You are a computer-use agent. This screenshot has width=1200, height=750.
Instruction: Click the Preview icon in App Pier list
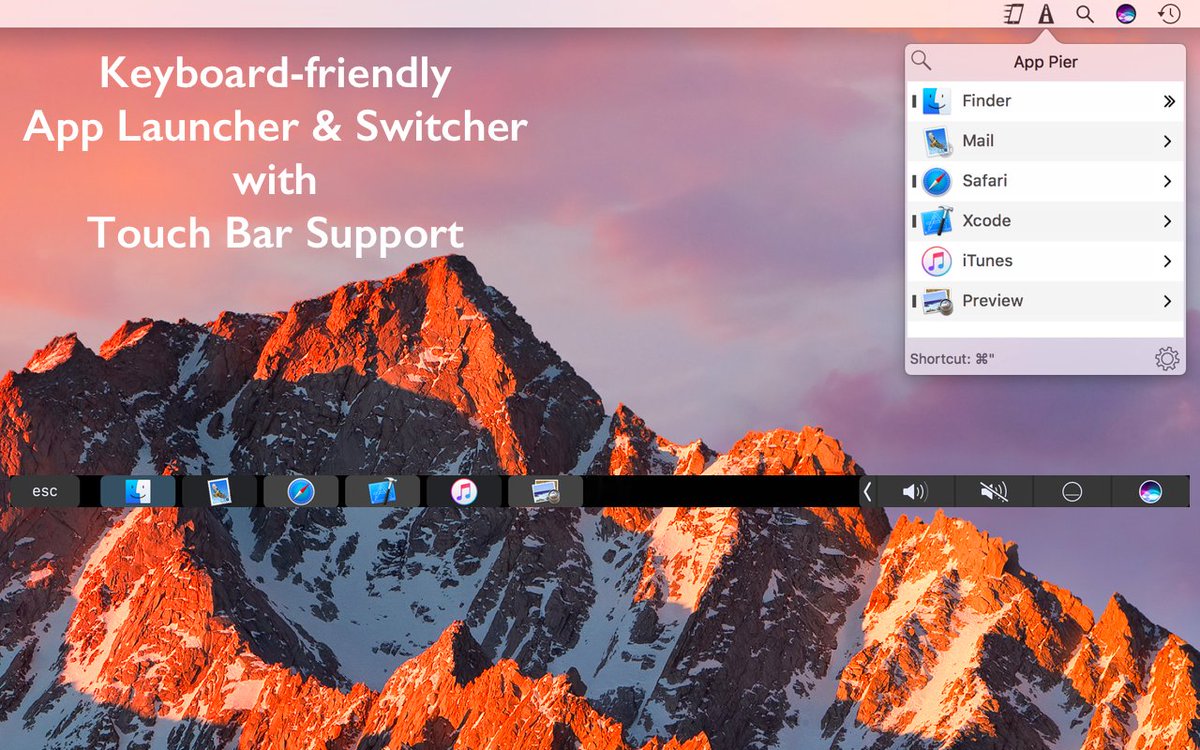pos(936,301)
